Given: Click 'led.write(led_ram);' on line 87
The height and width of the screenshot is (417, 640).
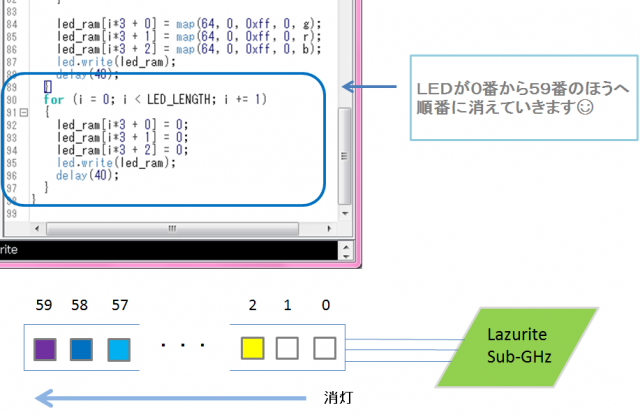Looking at the screenshot, I should (x=116, y=62).
